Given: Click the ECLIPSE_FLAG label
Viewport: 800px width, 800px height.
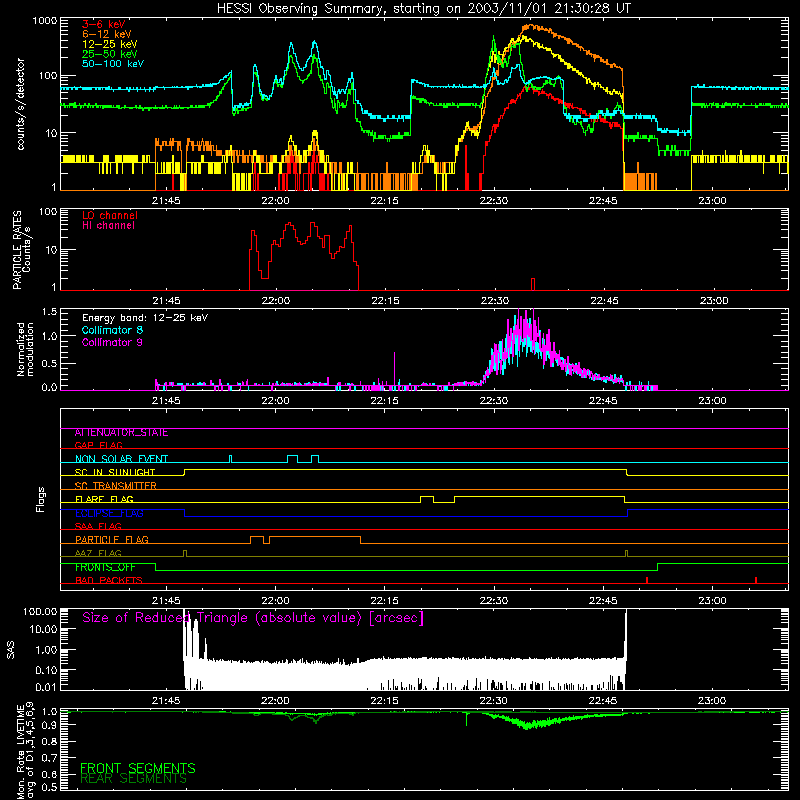Looking at the screenshot, I should (x=109, y=513).
